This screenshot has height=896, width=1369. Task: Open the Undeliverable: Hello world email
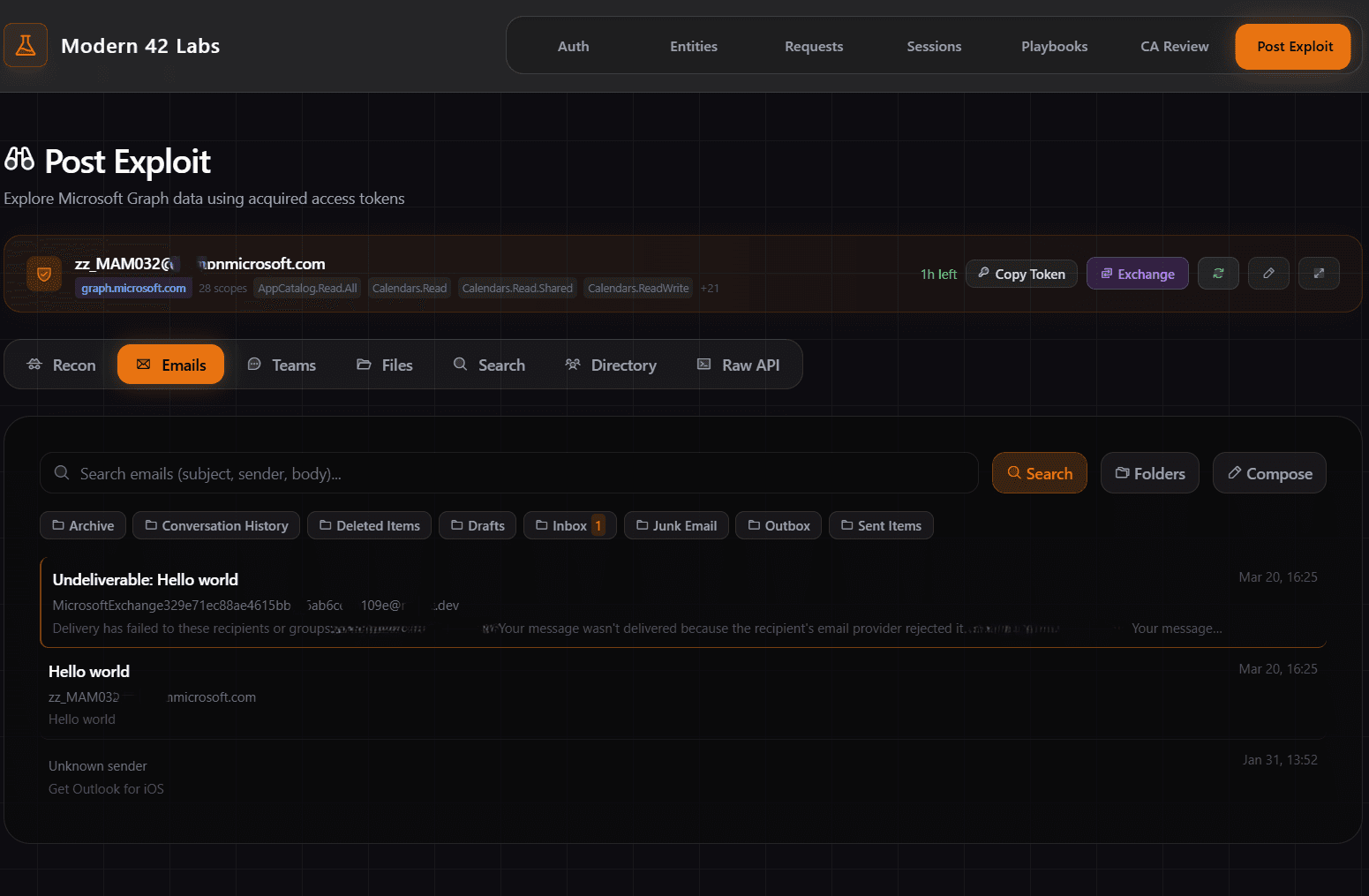tap(618, 603)
